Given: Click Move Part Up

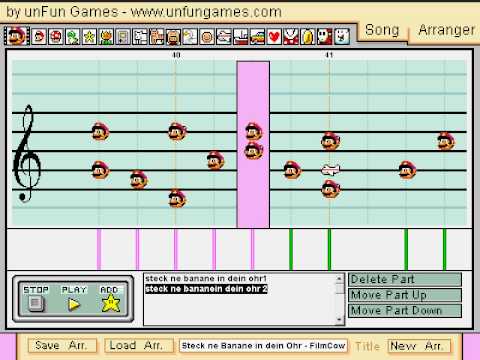Looking at the screenshot, I should (405, 295).
